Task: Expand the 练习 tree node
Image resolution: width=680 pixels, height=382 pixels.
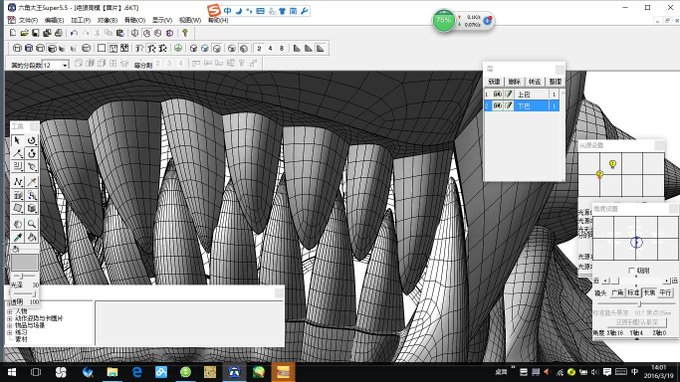Action: click(10, 332)
